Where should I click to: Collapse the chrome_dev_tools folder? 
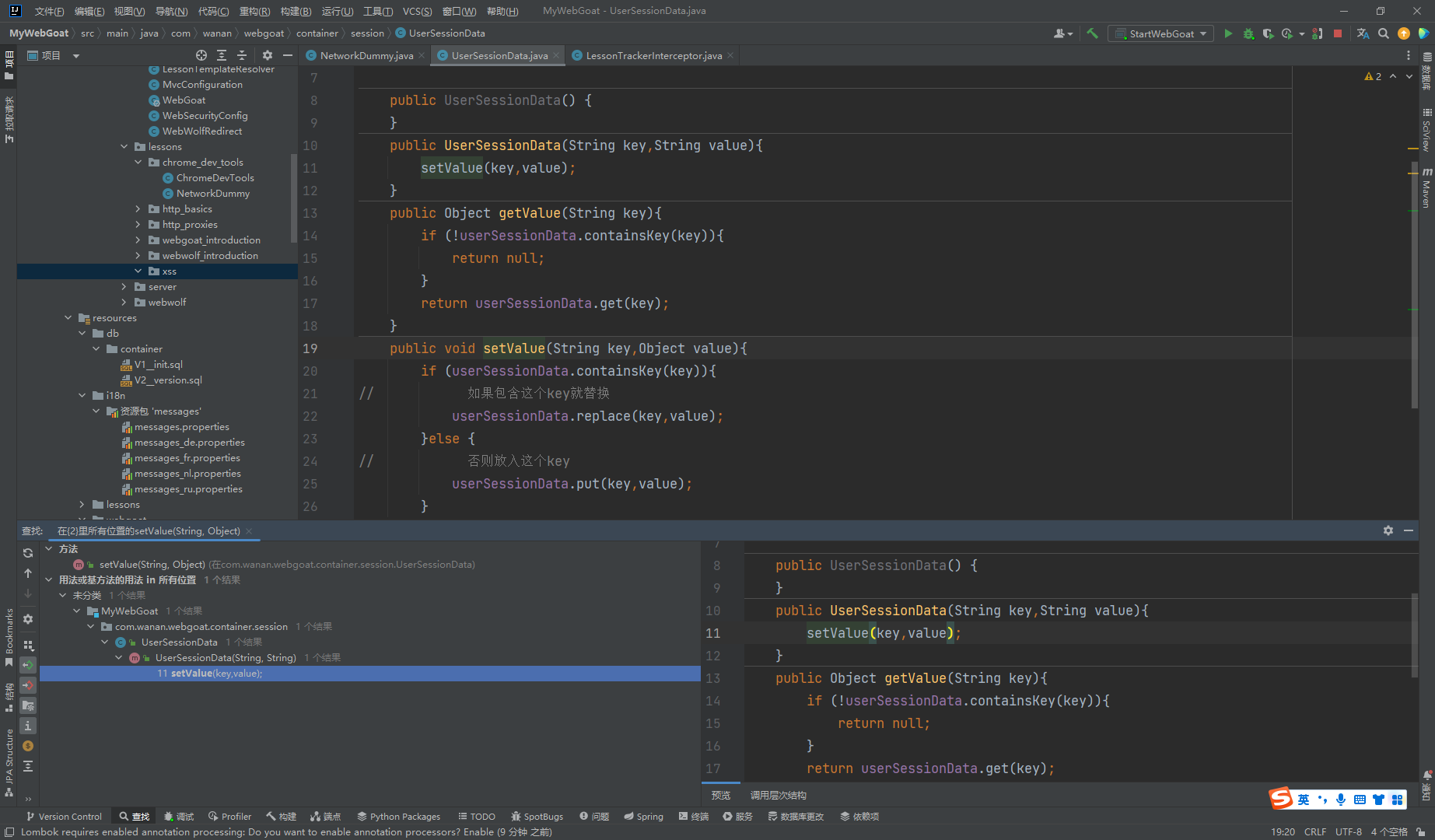click(138, 162)
